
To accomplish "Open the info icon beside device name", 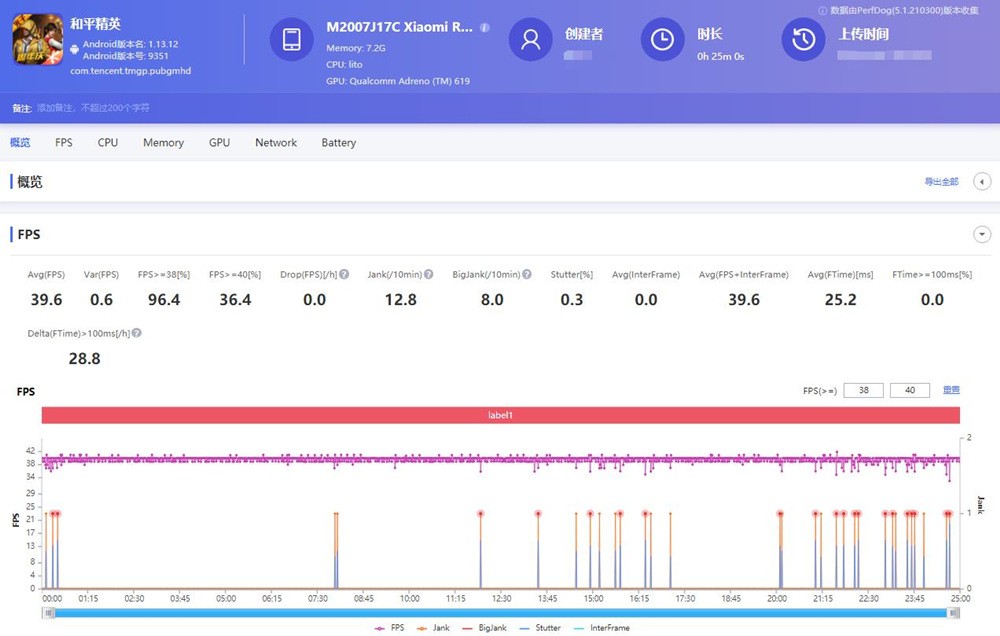I will pyautogui.click(x=485, y=27).
